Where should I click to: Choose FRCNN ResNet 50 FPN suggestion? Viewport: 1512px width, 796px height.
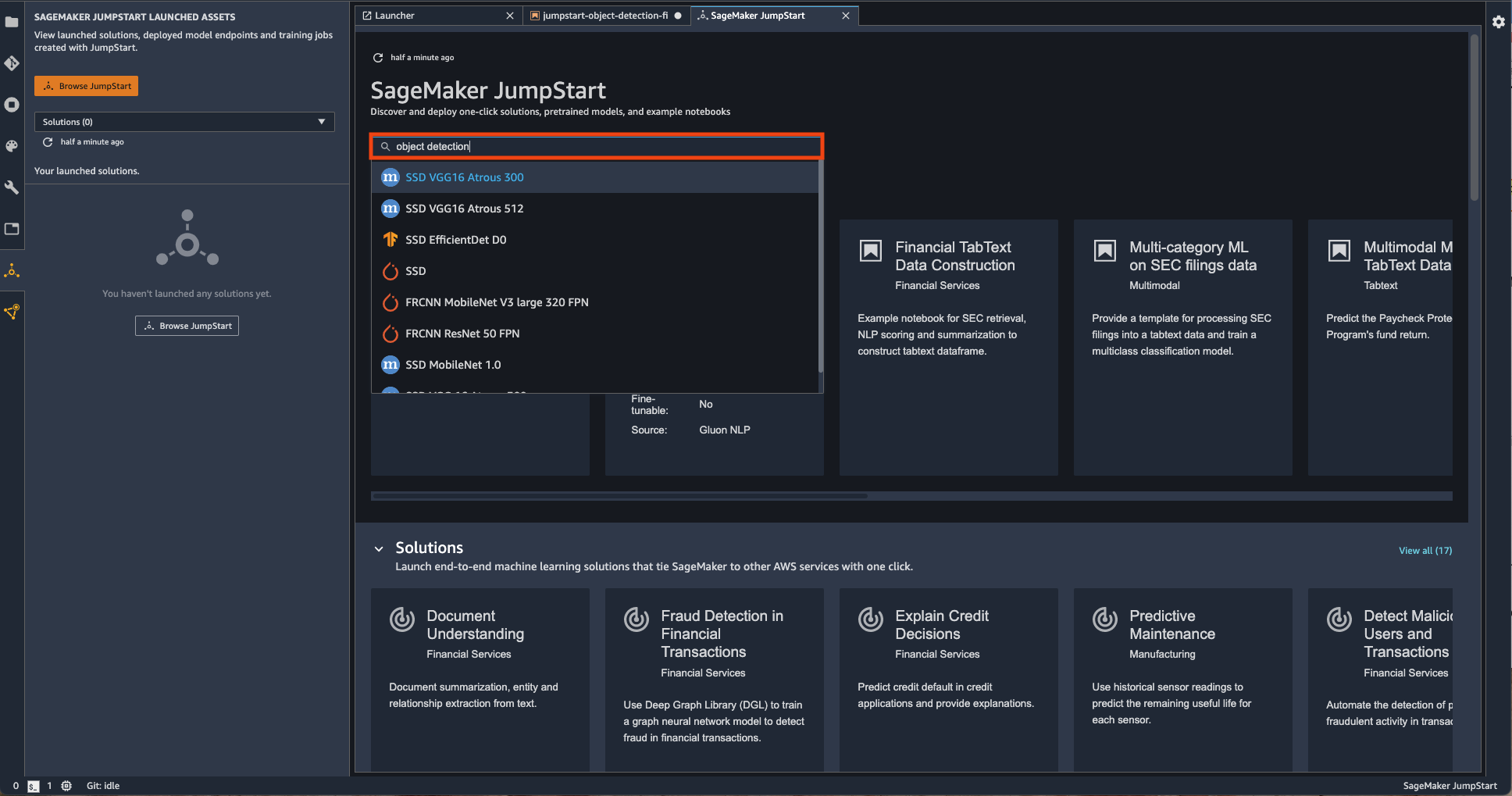[x=595, y=334]
